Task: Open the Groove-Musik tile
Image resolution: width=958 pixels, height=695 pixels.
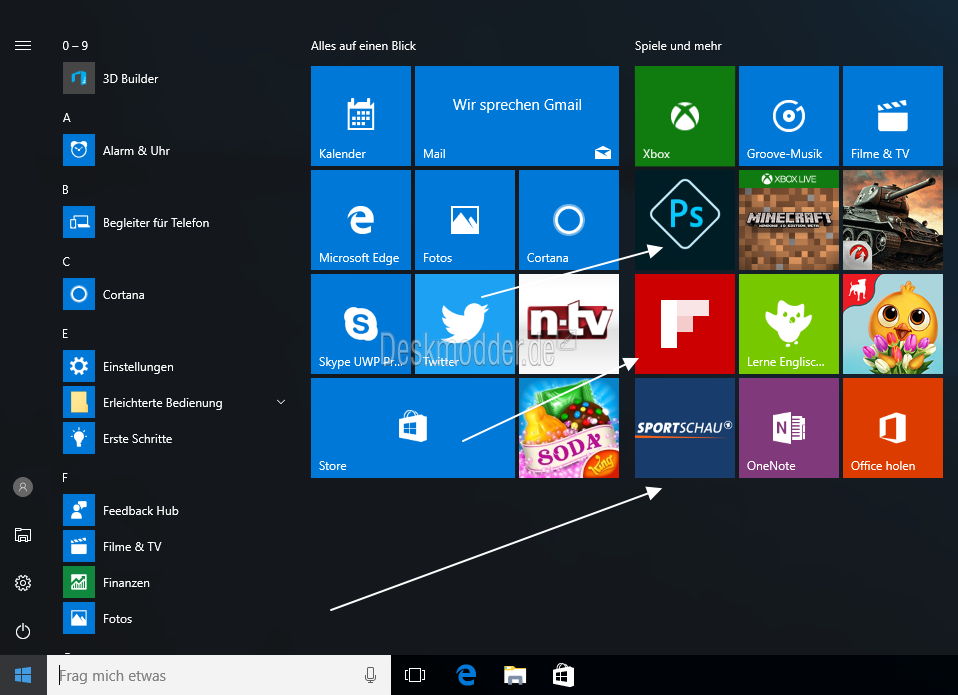Action: (789, 116)
